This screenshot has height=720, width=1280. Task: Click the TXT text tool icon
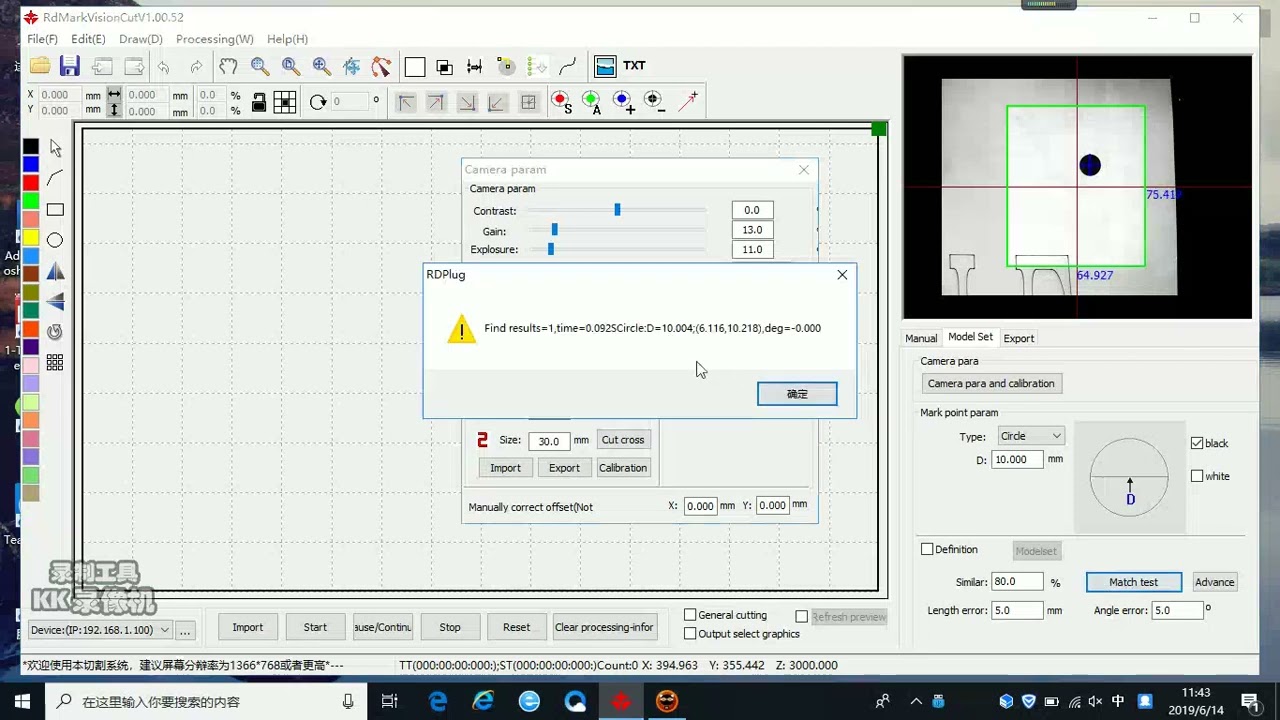[634, 66]
